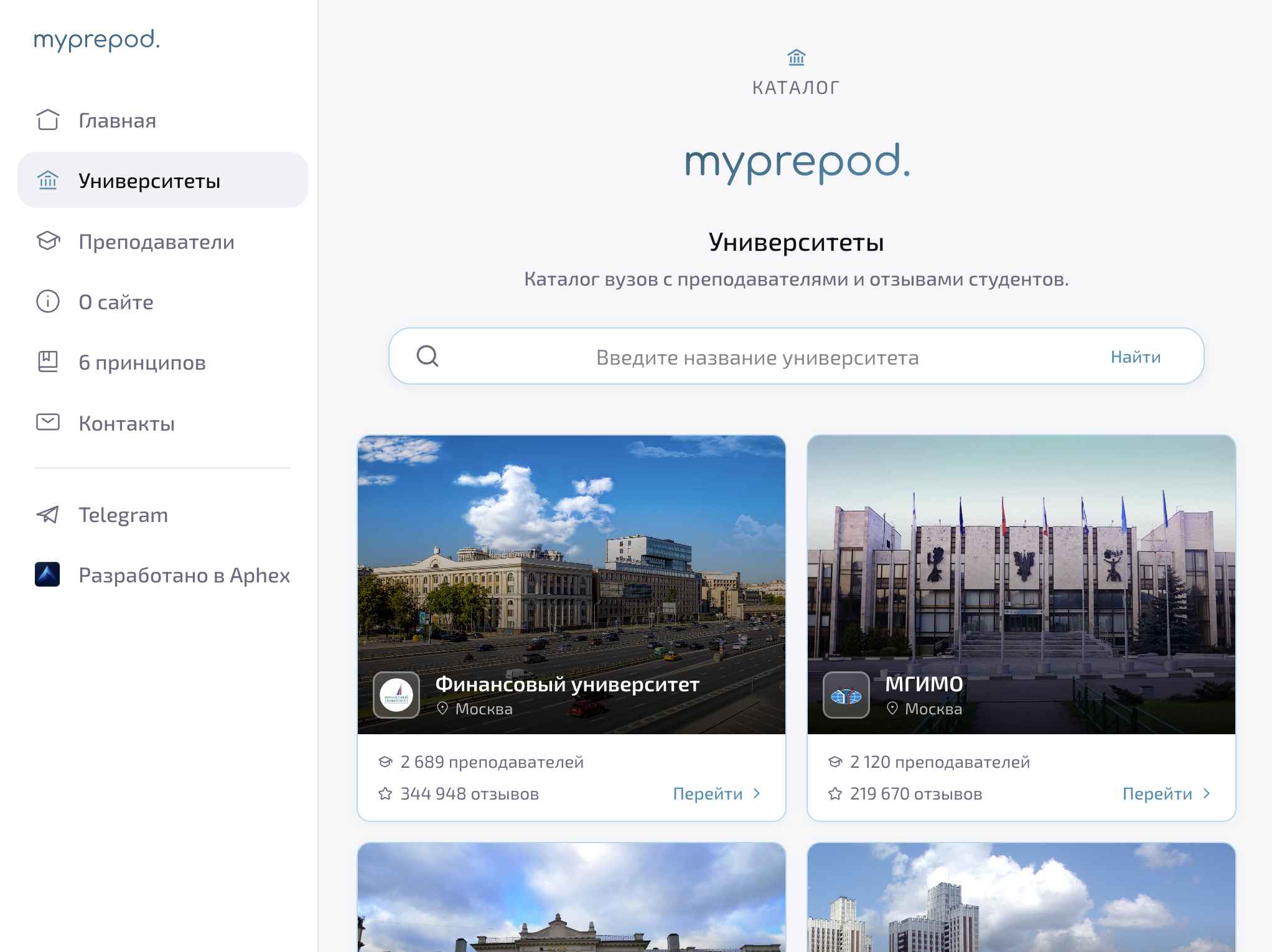The image size is (1272, 952).
Task: Click the book icon beside 6 принципов
Action: 48,362
